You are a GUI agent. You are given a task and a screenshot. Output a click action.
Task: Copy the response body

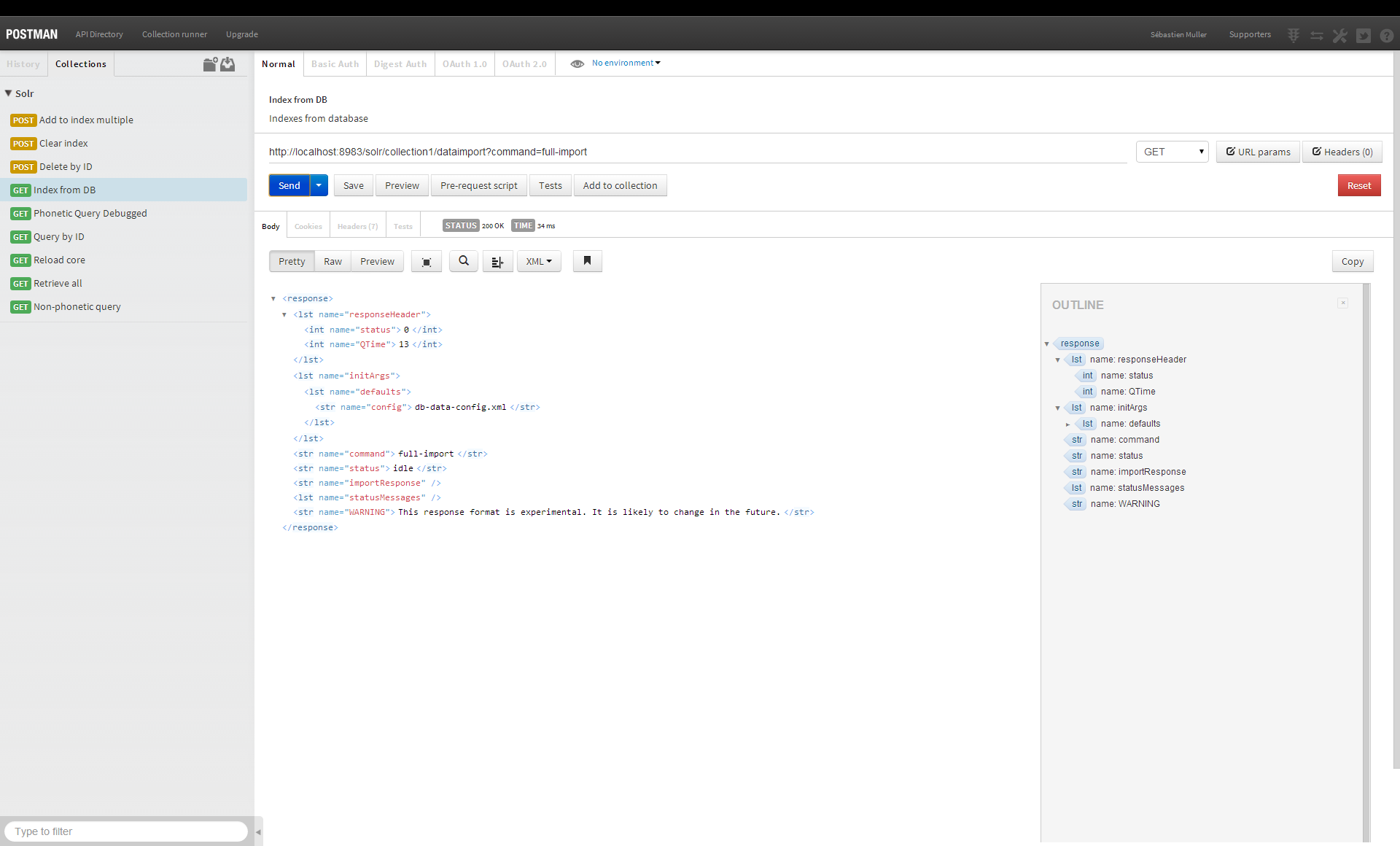click(x=1353, y=261)
